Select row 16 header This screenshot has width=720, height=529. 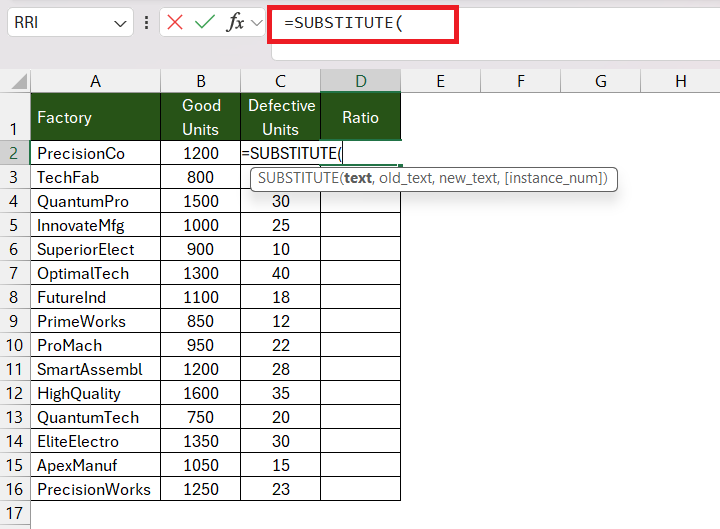click(x=15, y=489)
